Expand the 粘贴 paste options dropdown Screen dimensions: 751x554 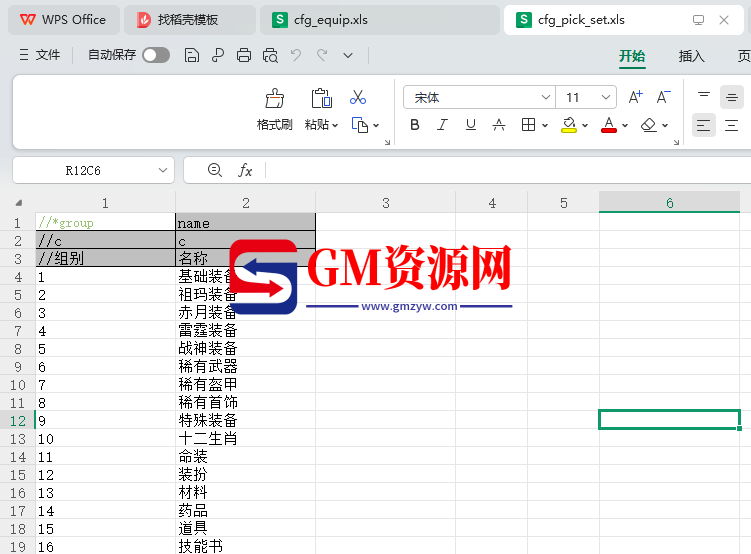[335, 126]
